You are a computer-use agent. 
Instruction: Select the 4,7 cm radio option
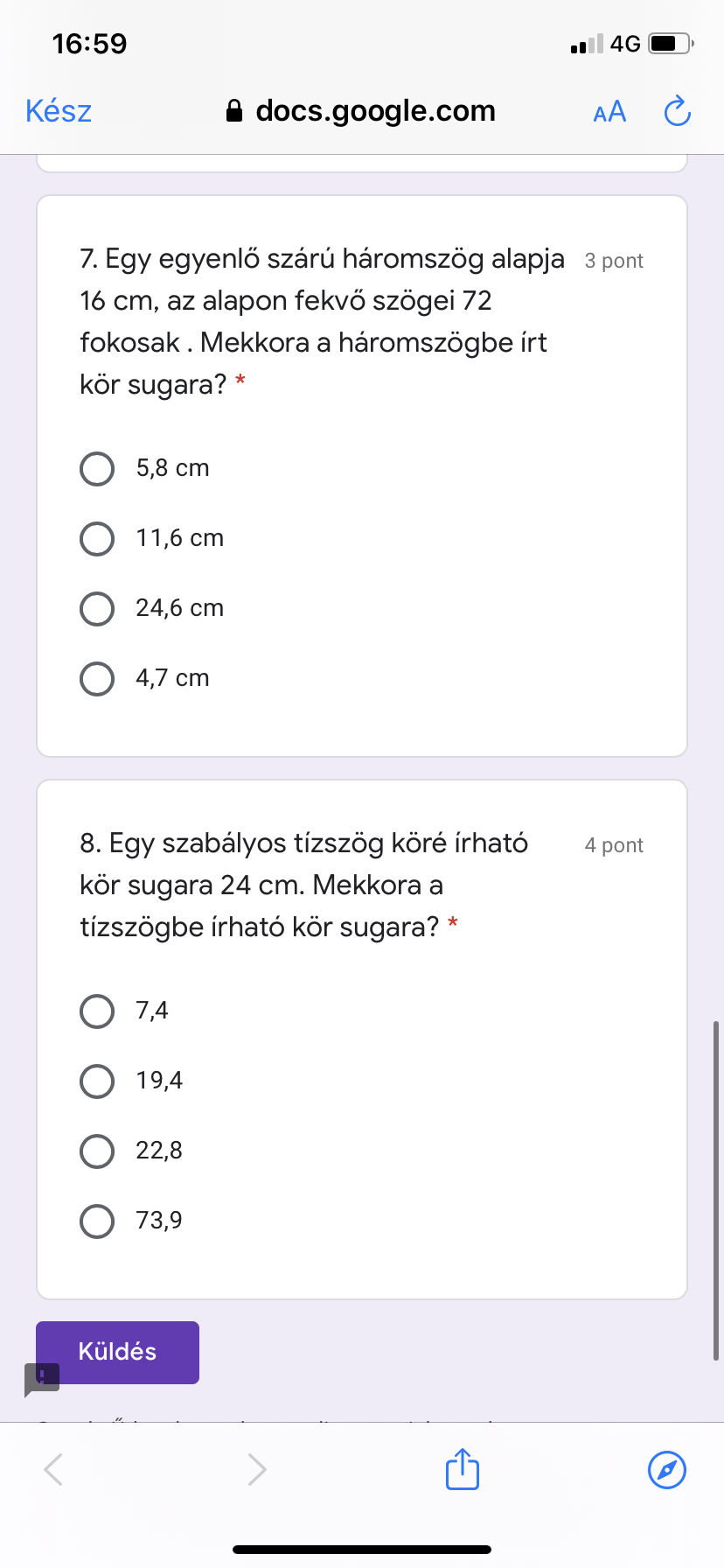[x=97, y=679]
